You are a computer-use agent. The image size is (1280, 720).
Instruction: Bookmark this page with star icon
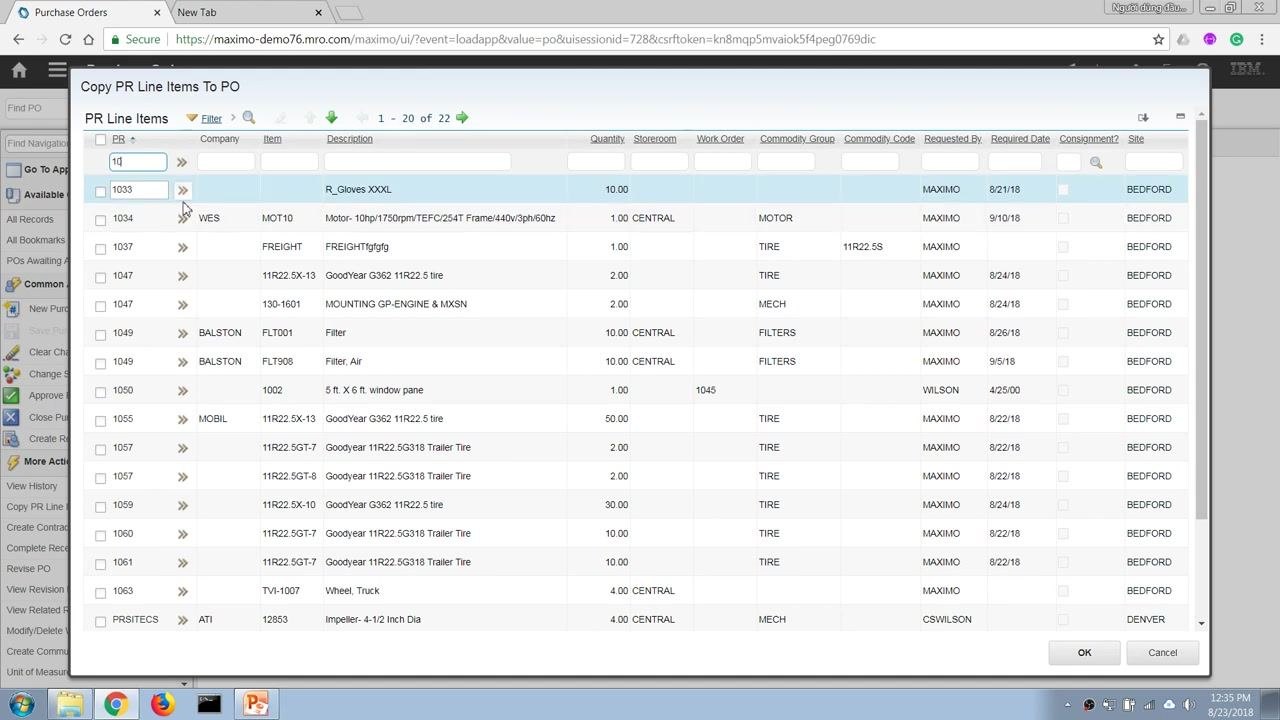click(1158, 40)
